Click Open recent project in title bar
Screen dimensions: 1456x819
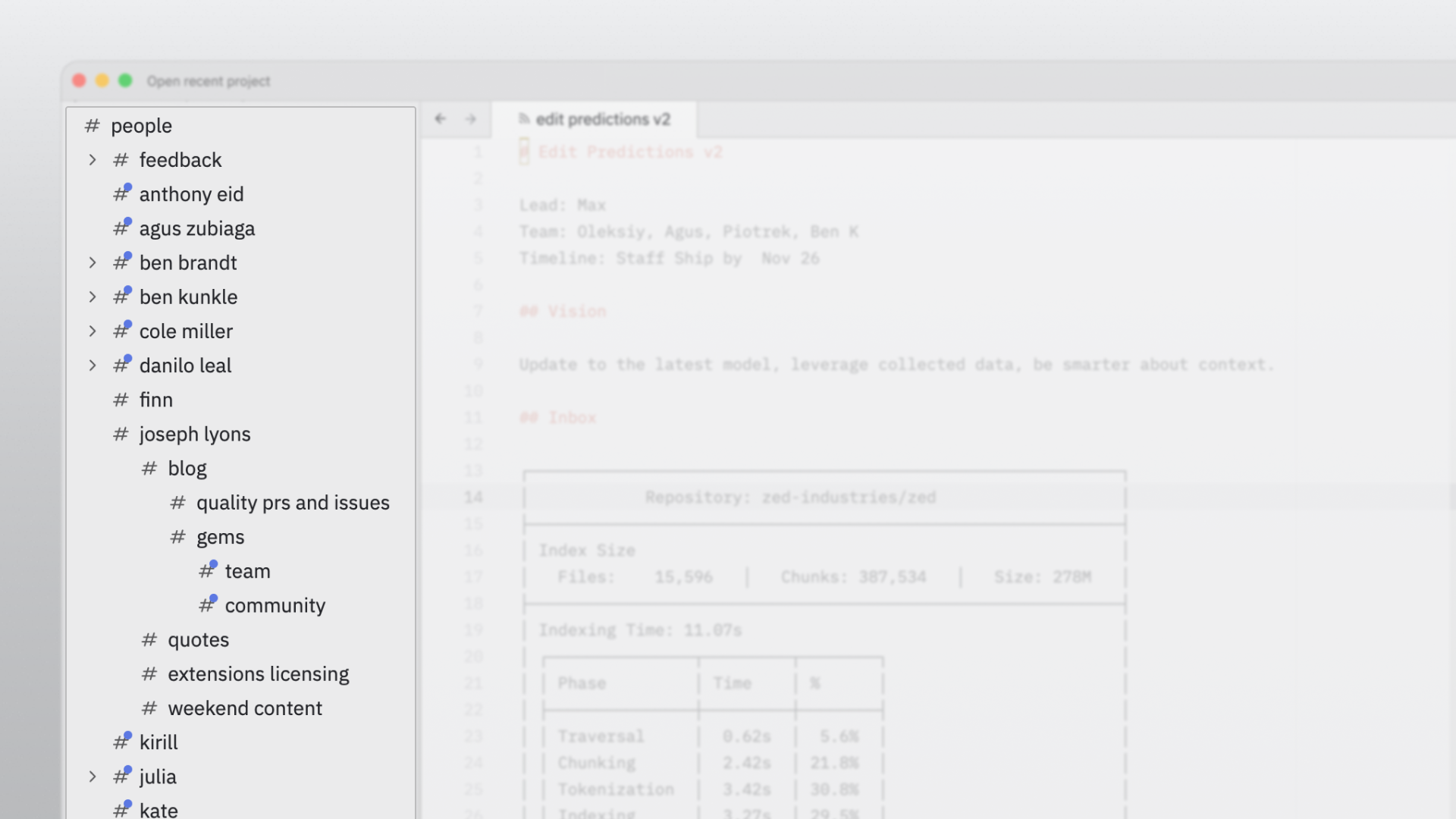209,81
